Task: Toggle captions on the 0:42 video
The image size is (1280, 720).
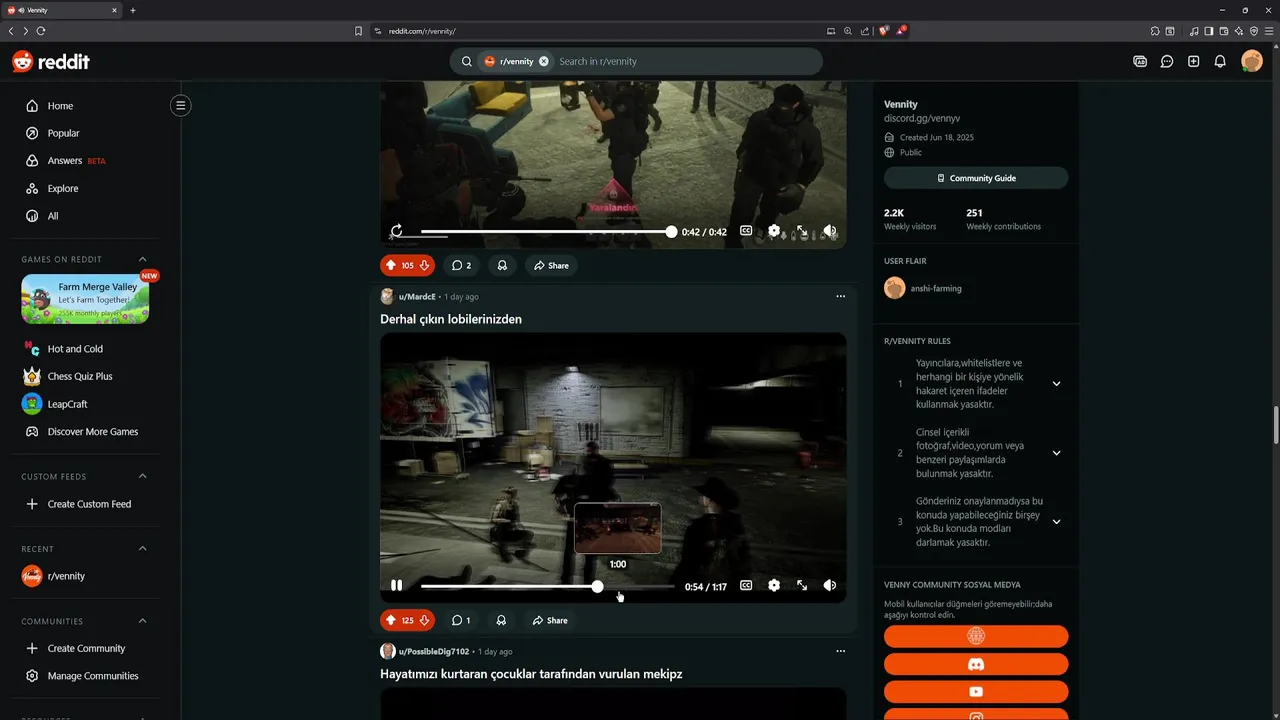Action: [x=746, y=231]
